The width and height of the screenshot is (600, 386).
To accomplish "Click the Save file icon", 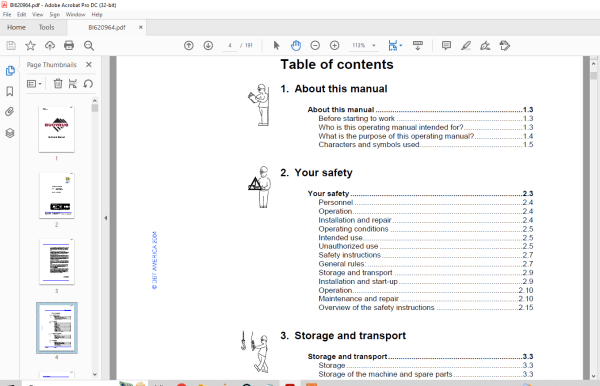I will 11,46.
